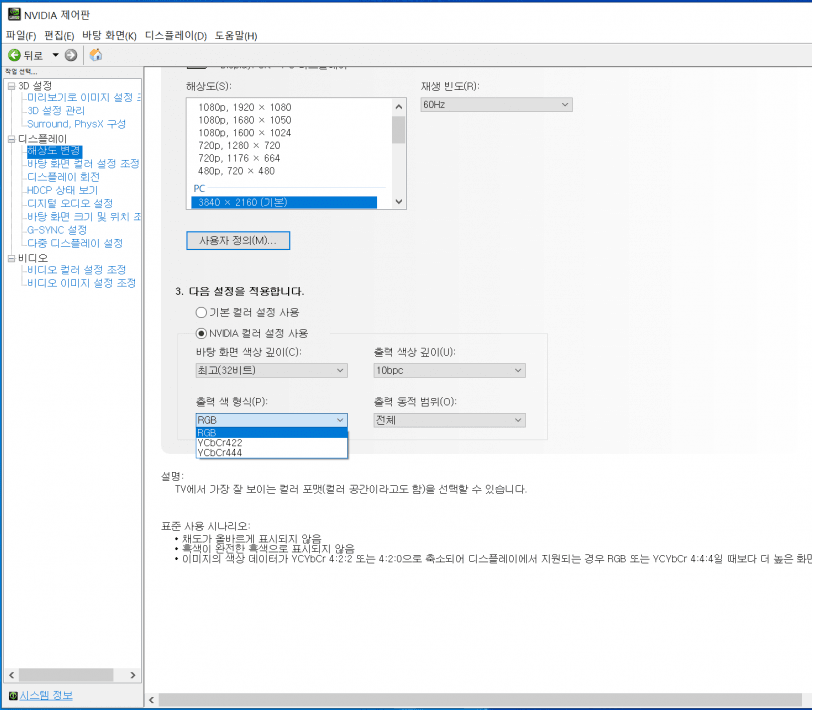Select G-SYNC 설정 in the sidebar tree
Screen dimensions: 814x710
click(57, 230)
